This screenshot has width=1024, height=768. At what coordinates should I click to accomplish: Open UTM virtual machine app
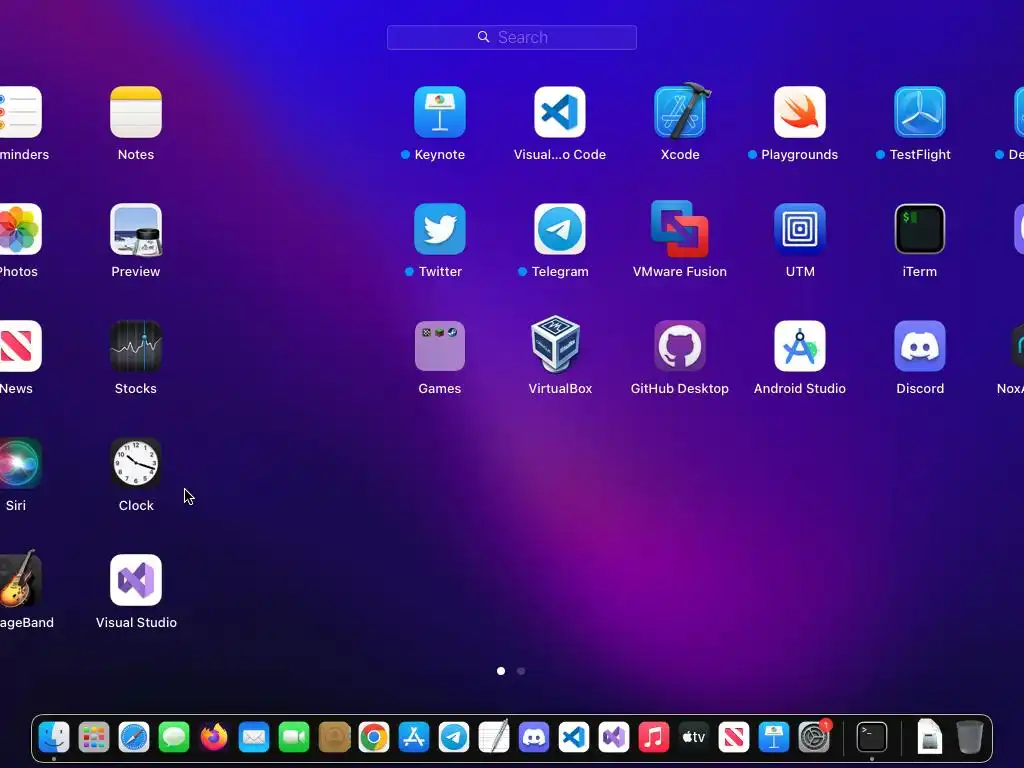coord(800,229)
